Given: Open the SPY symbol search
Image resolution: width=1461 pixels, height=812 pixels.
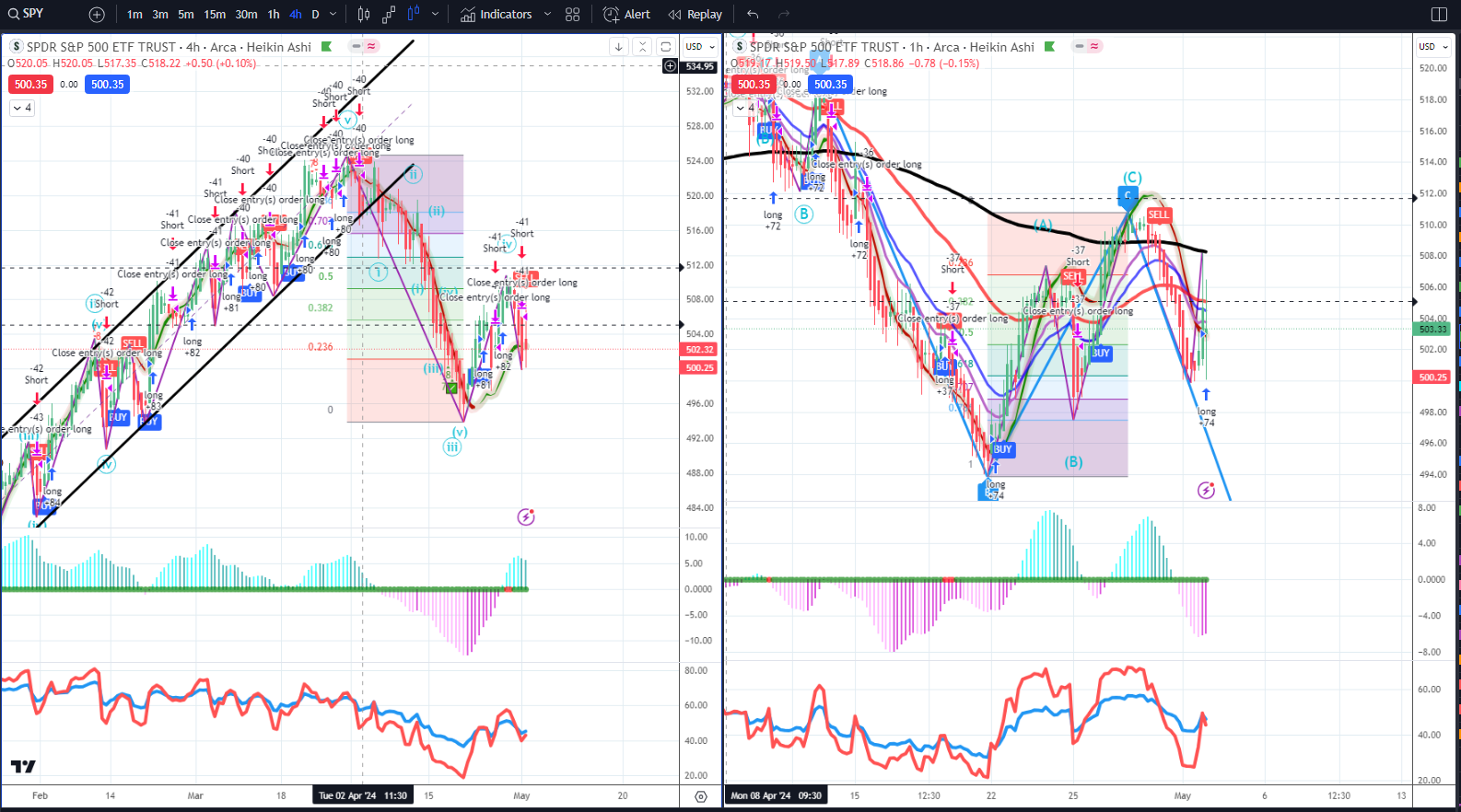Looking at the screenshot, I should (x=27, y=14).
